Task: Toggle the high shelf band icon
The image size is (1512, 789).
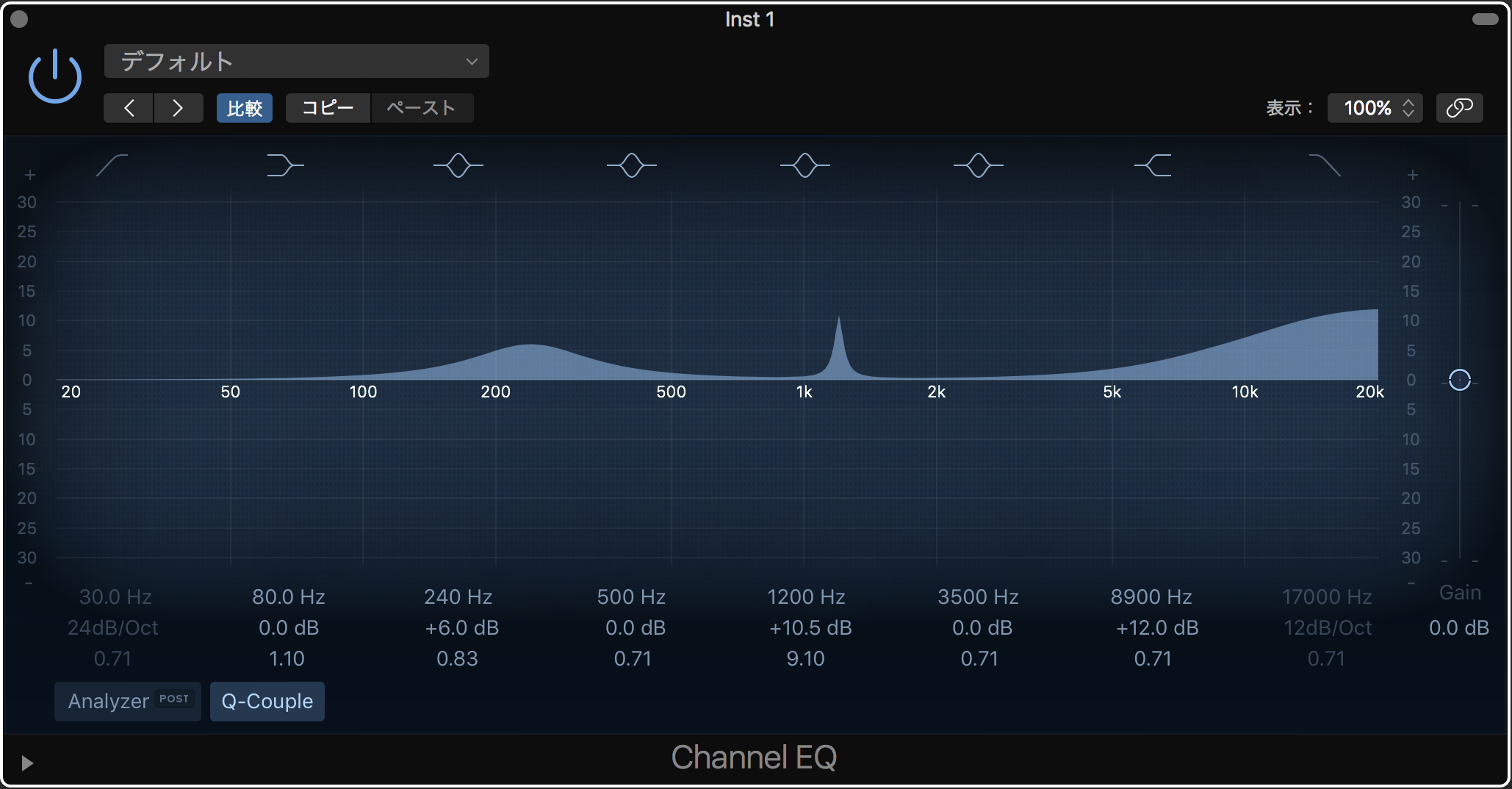Action: 1153,165
